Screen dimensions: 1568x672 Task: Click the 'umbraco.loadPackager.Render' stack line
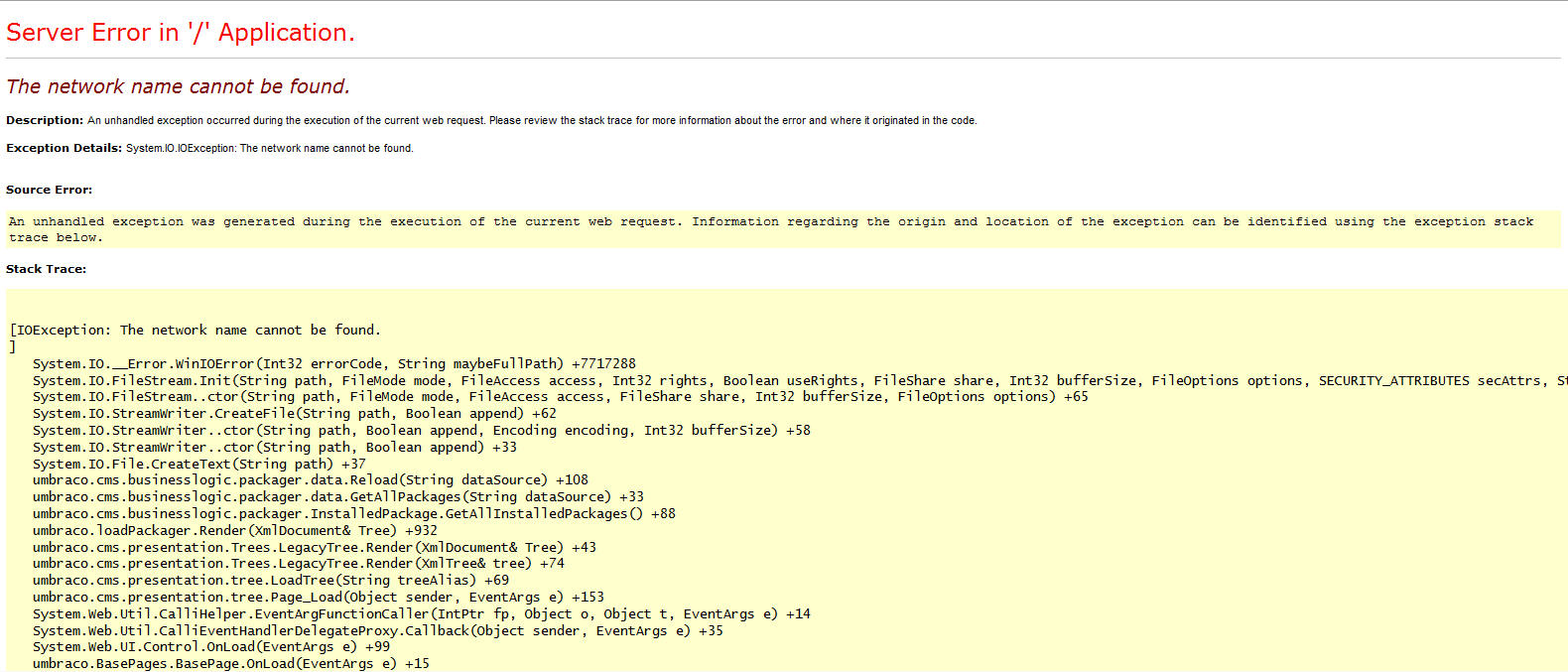[234, 531]
